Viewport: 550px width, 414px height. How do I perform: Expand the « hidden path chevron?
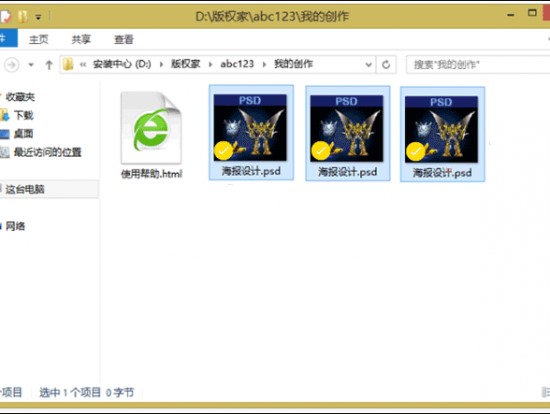click(83, 65)
